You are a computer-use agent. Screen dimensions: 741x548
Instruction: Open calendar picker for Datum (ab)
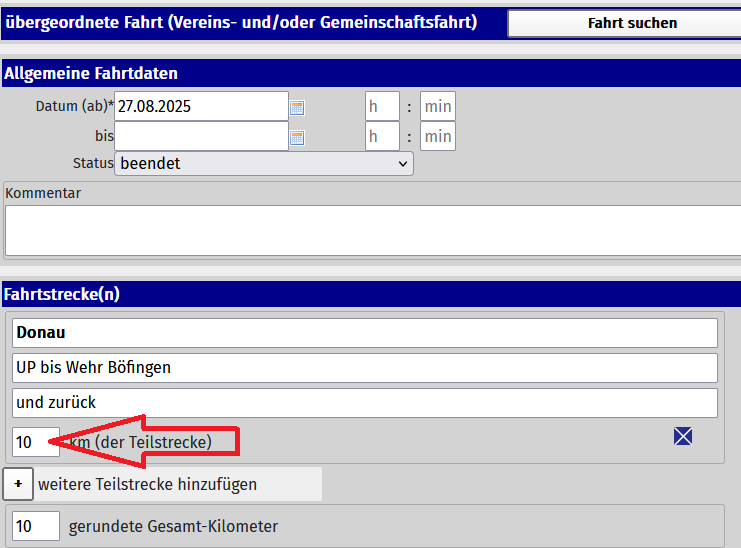[x=297, y=107]
